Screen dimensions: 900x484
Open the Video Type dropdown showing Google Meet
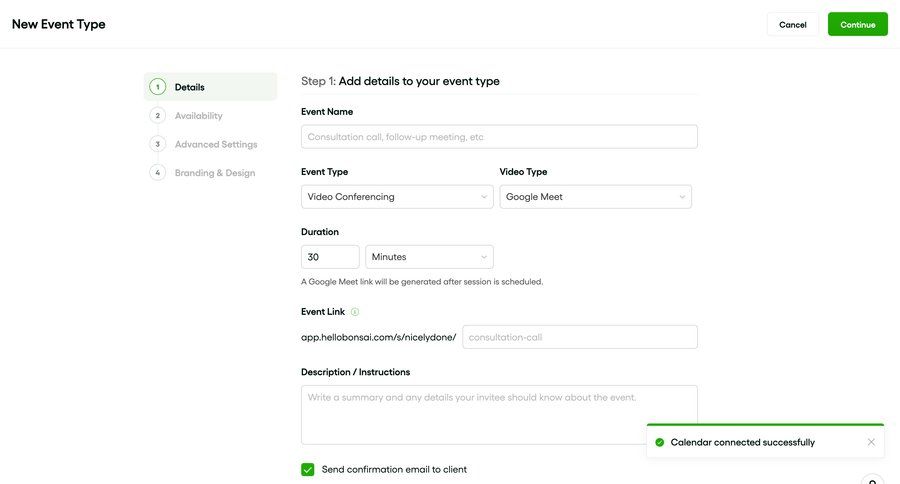click(595, 197)
